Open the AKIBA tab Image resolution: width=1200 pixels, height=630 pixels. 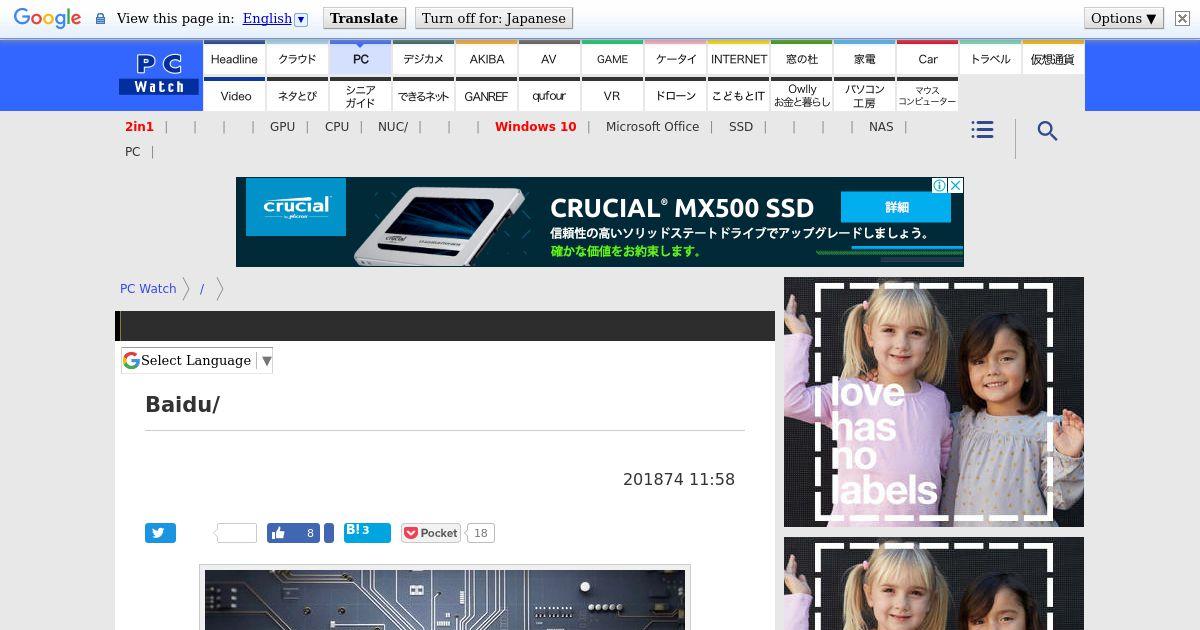pos(487,58)
